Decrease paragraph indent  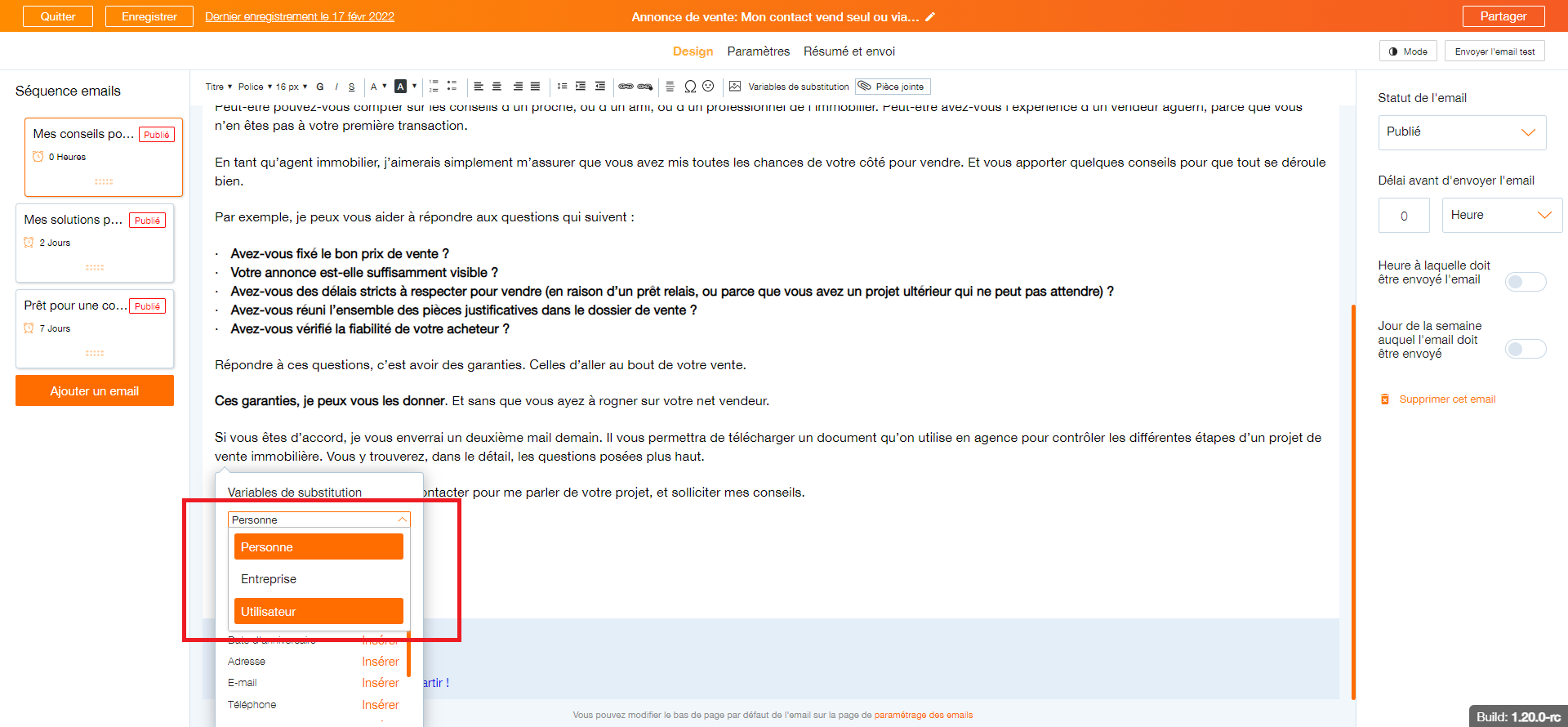point(600,87)
